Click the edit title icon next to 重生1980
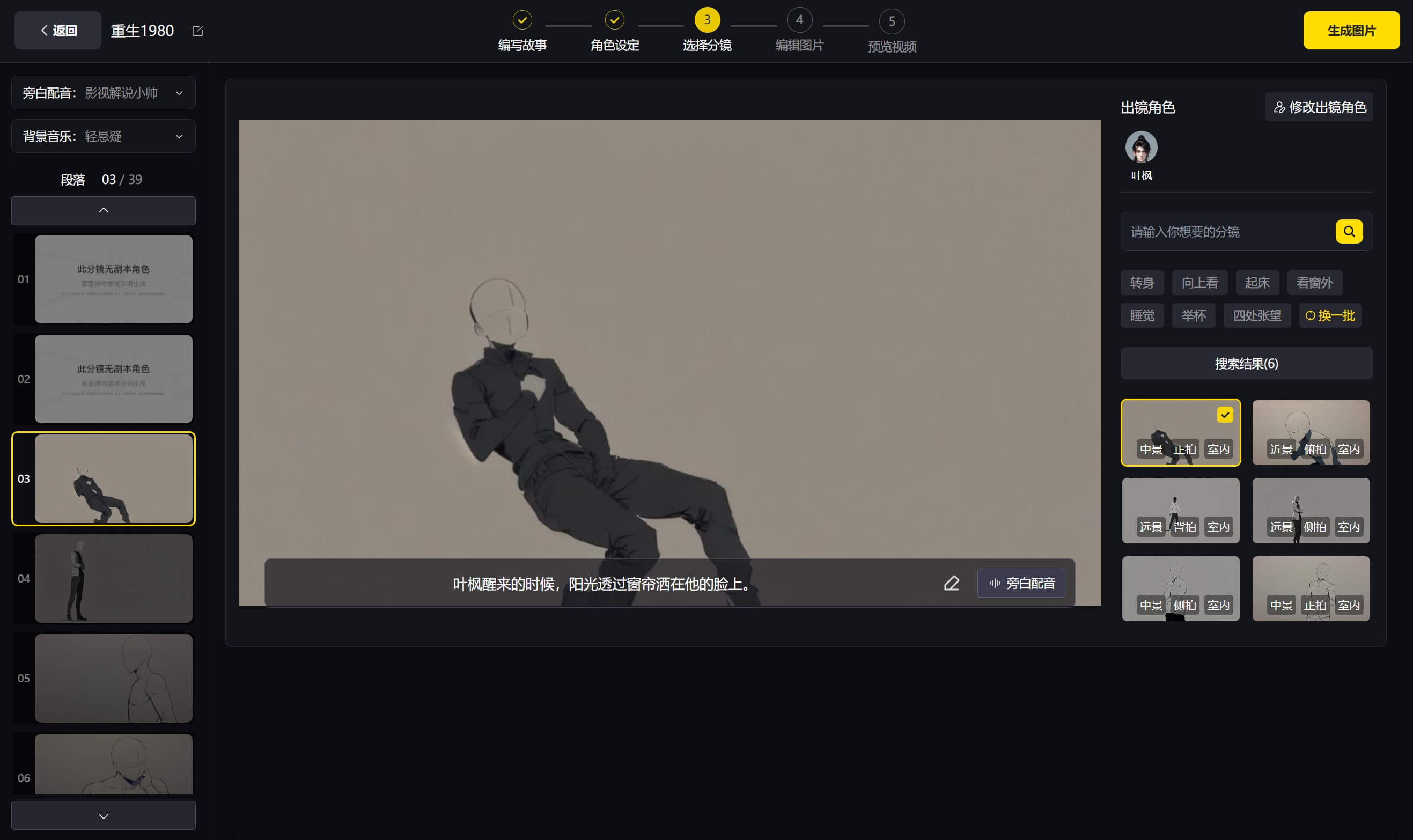The image size is (1413, 840). coord(197,31)
